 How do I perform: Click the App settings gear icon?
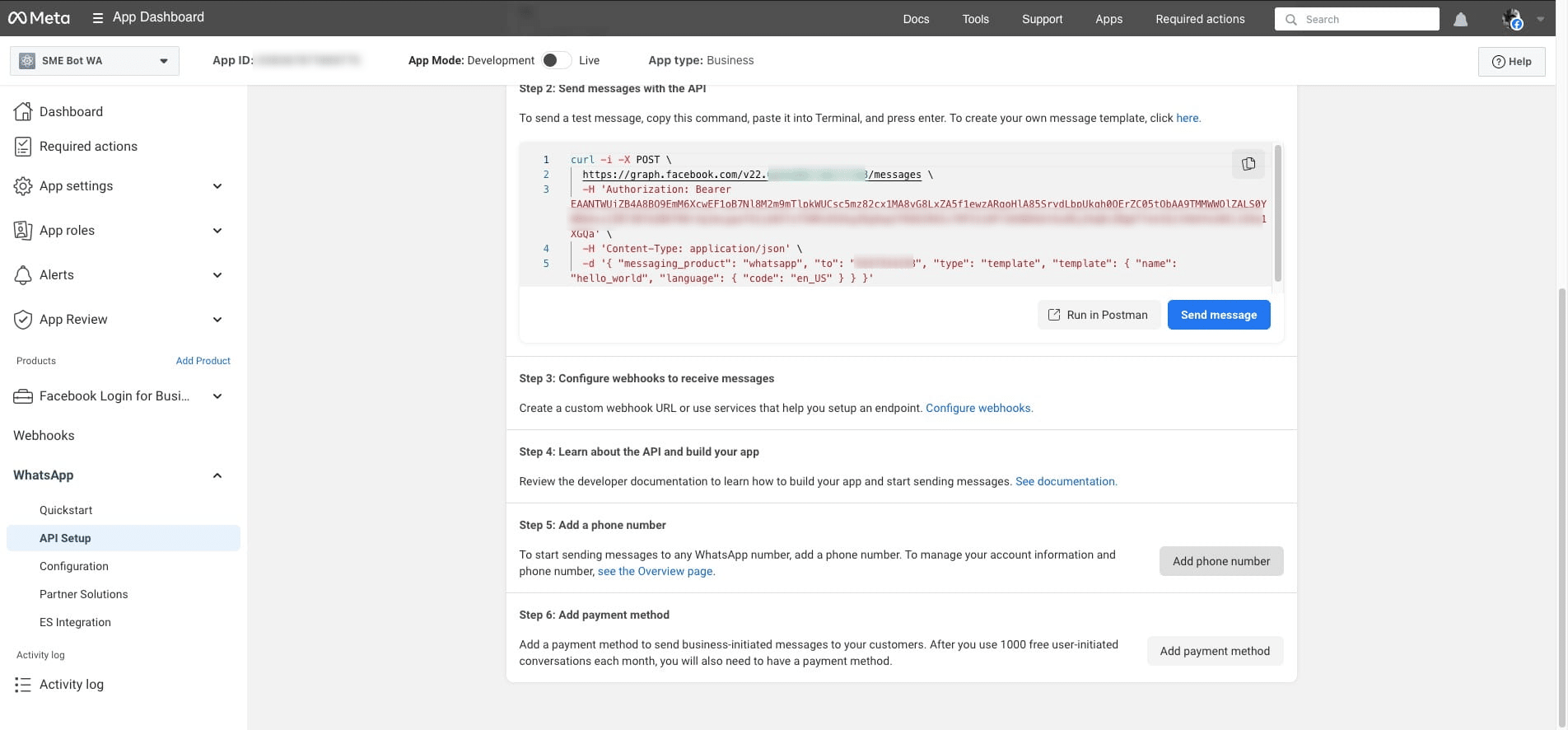23,186
